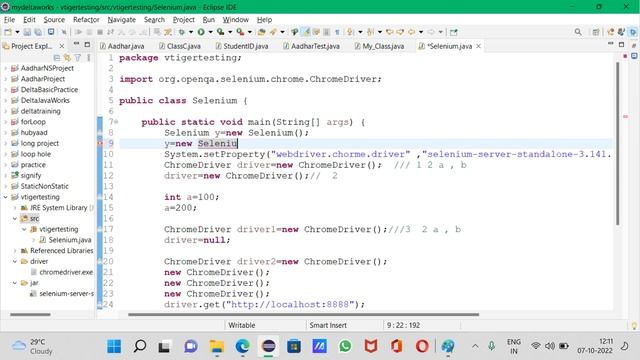Expand the DeltaBasicPractice project node
Viewport: 640px width, 360px height.
[5, 90]
